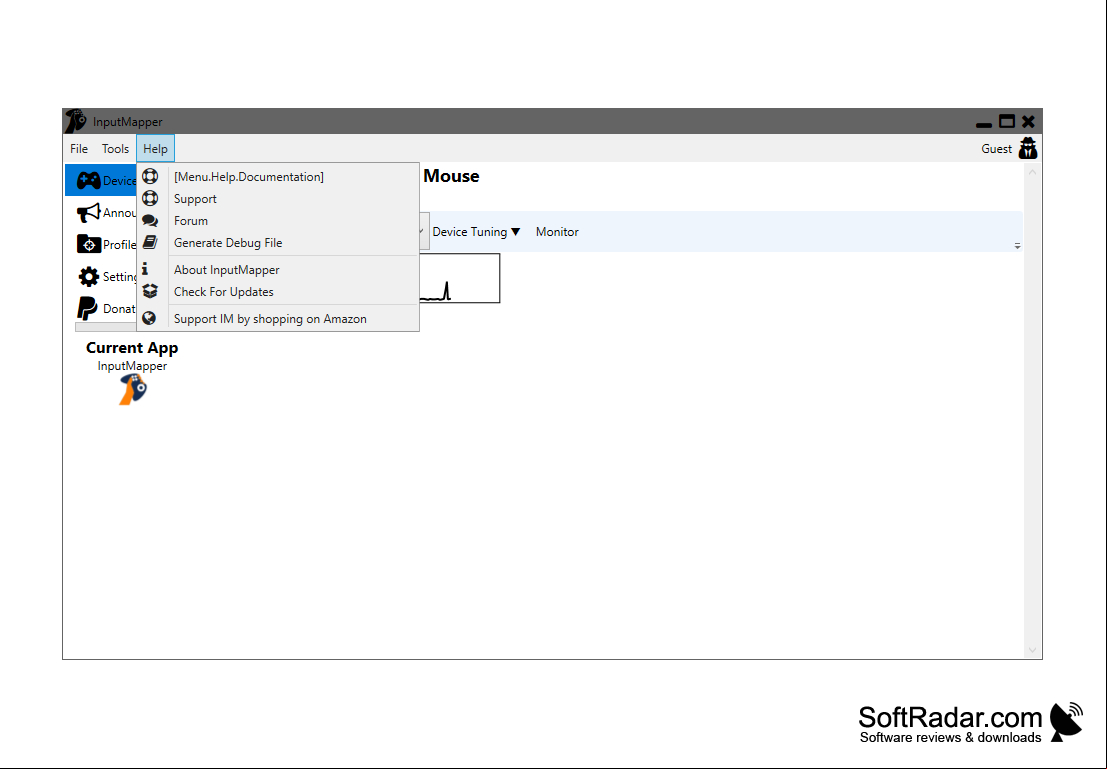Open the File menu
1107x769 pixels.
click(78, 149)
